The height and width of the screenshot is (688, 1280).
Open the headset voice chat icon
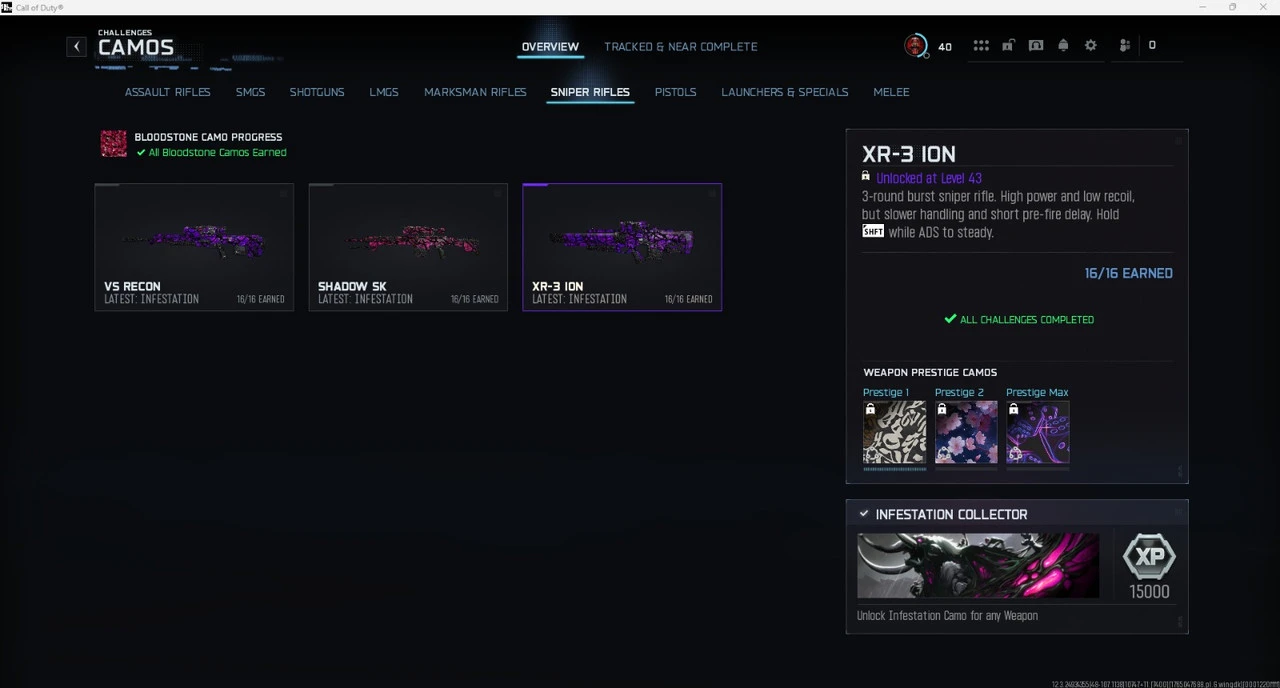point(1036,46)
